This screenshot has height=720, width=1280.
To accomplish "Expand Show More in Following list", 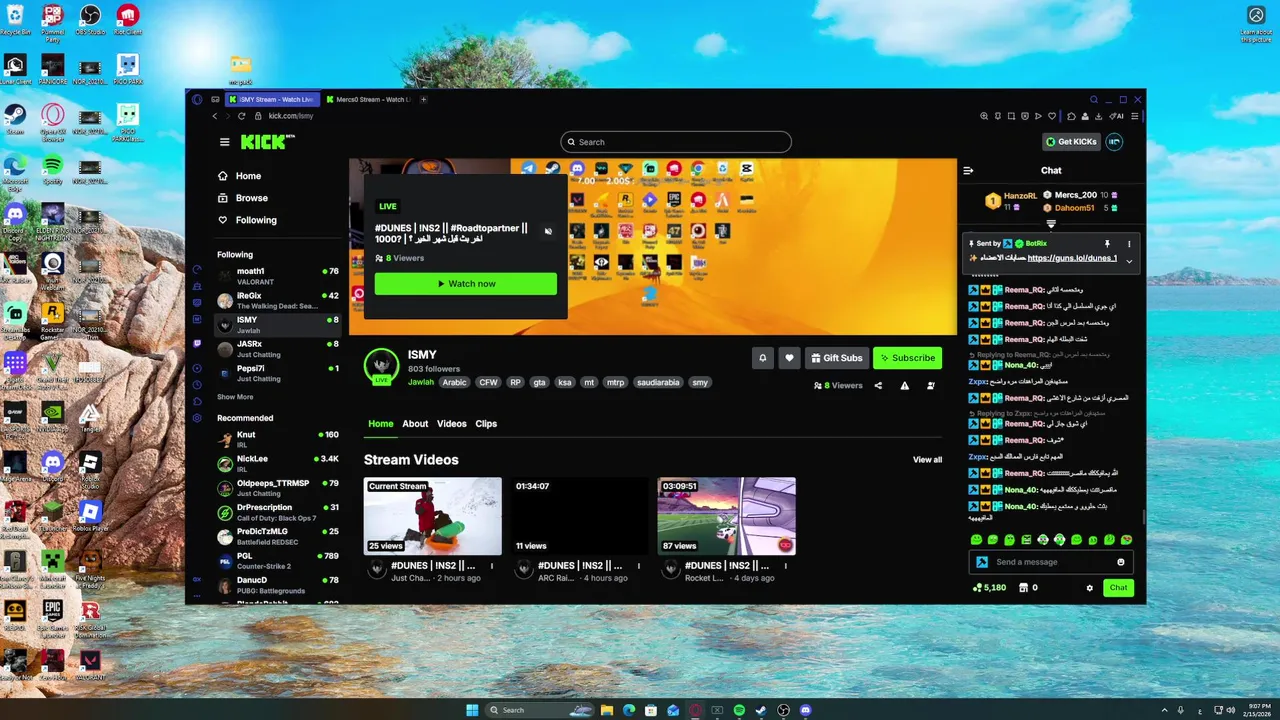I will point(235,397).
